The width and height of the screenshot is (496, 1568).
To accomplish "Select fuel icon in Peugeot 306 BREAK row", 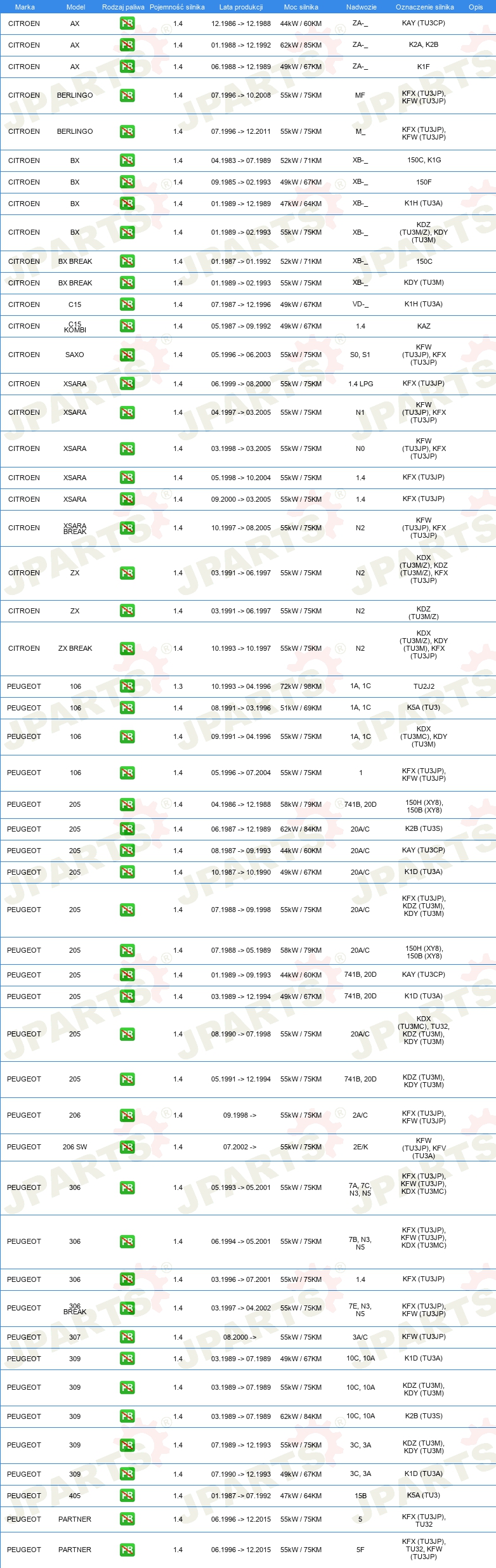I will (127, 1309).
